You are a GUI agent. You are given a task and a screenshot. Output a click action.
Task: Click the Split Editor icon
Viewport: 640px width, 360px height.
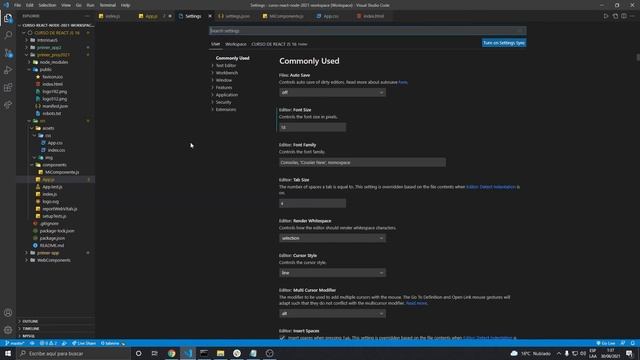point(624,16)
